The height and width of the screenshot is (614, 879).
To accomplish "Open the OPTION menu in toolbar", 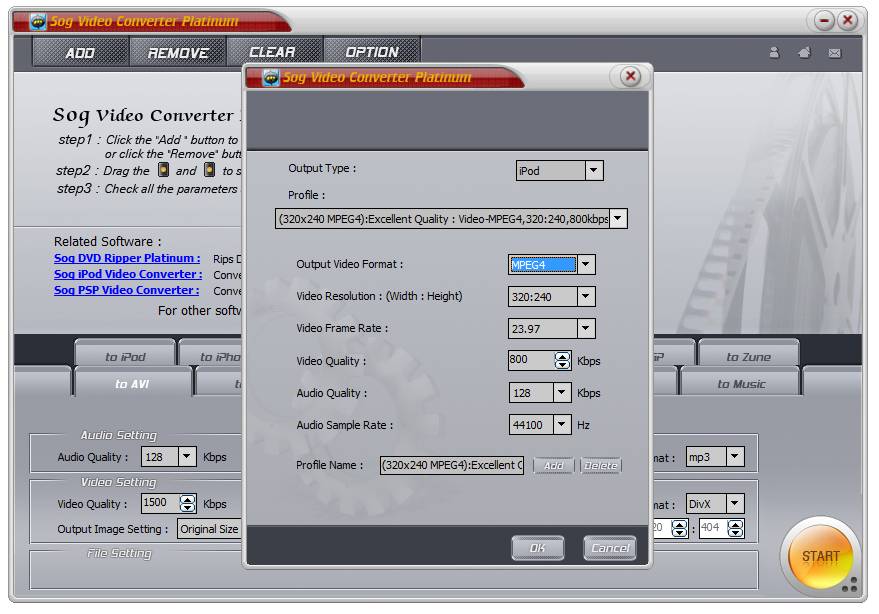I will point(372,52).
